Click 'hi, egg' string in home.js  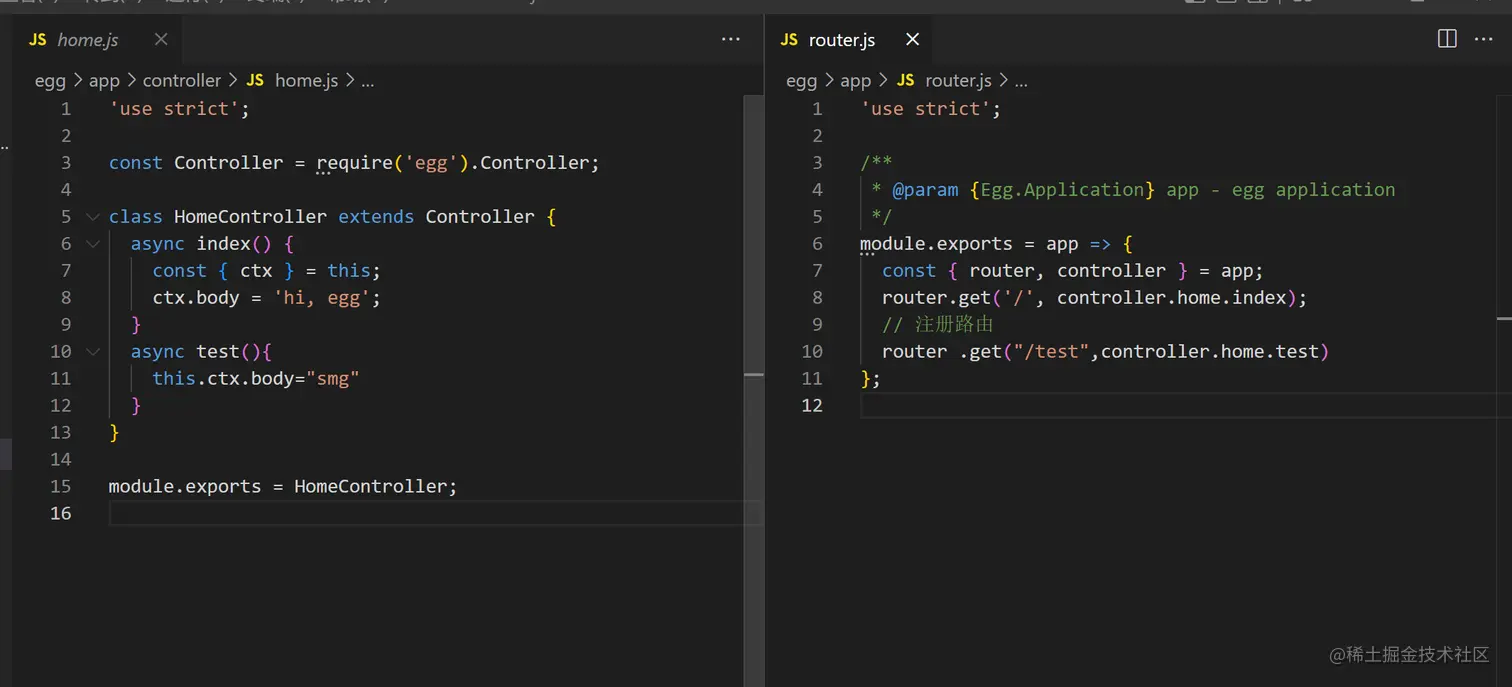click(322, 298)
